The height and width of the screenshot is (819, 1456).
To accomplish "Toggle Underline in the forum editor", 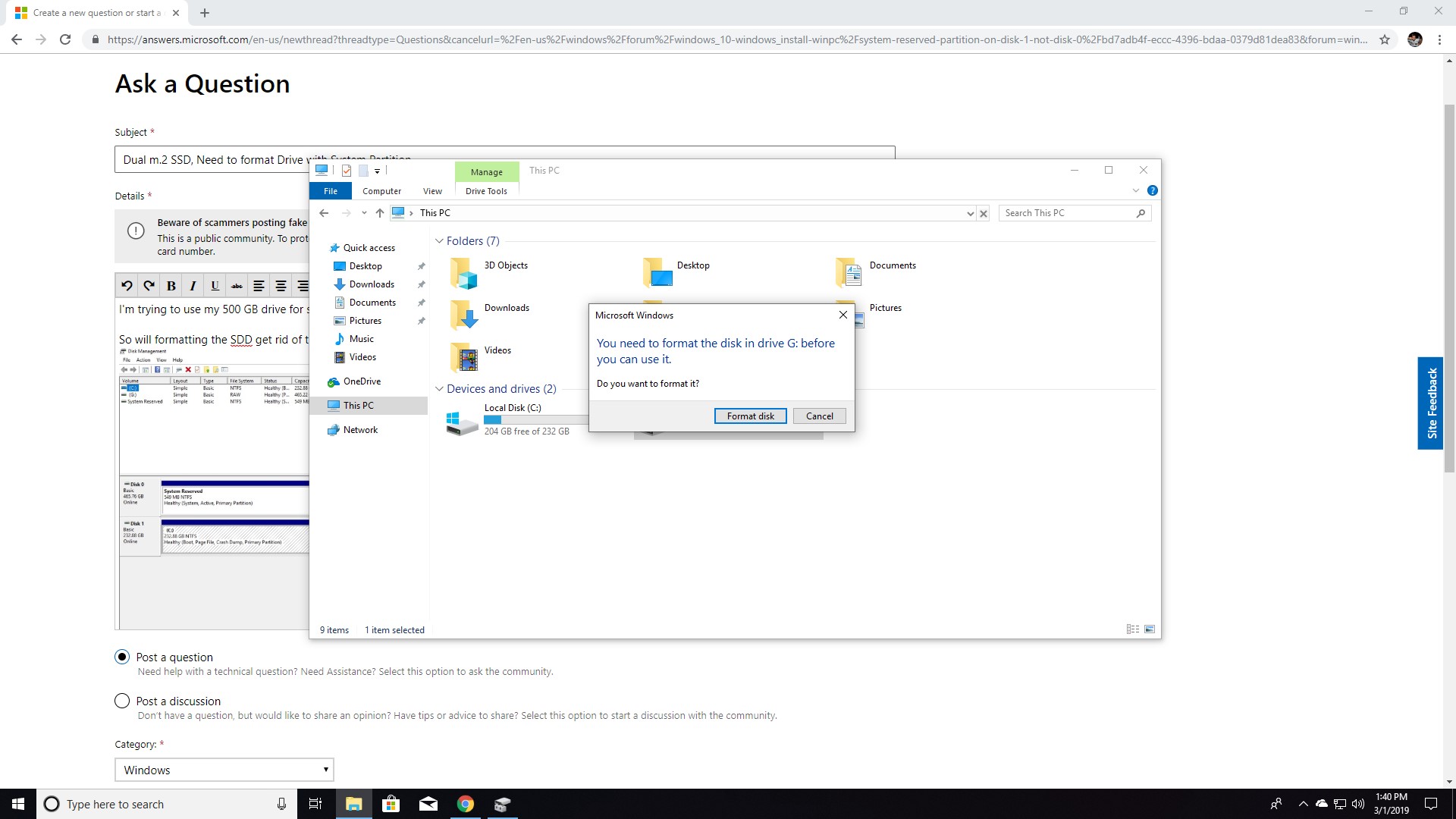I will coord(215,286).
